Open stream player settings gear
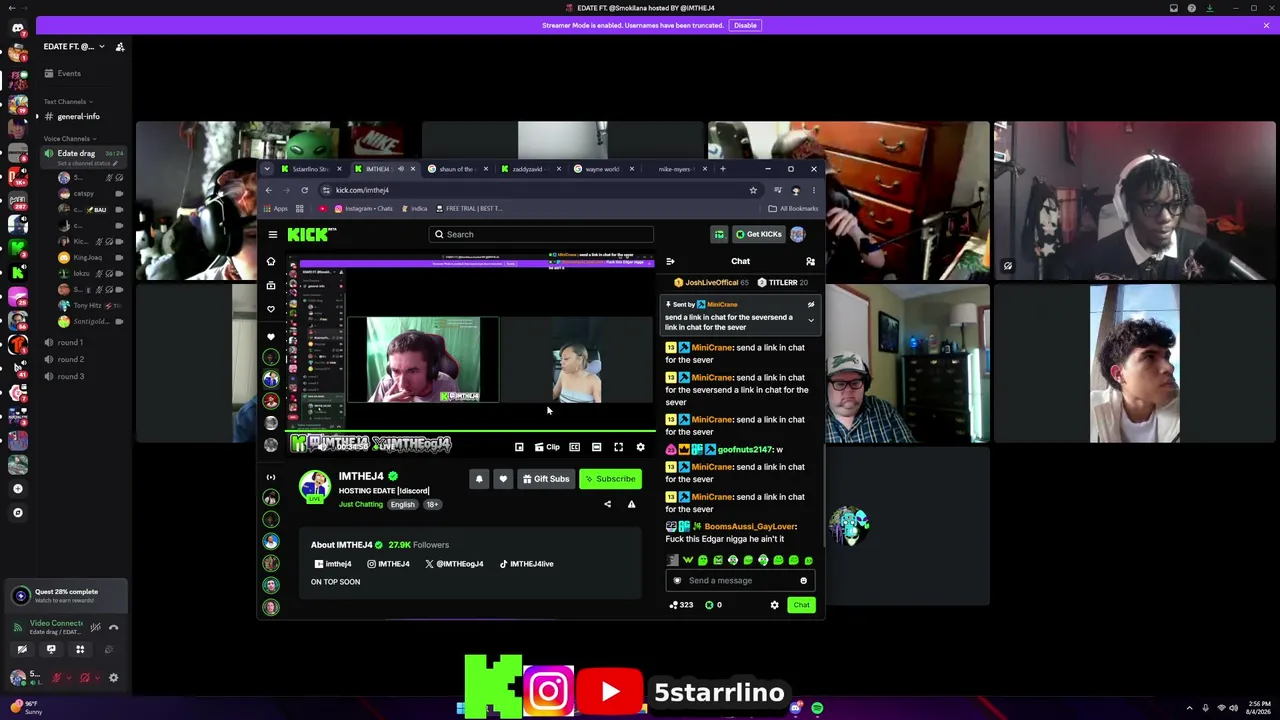This screenshot has height=720, width=1280. 640,447
